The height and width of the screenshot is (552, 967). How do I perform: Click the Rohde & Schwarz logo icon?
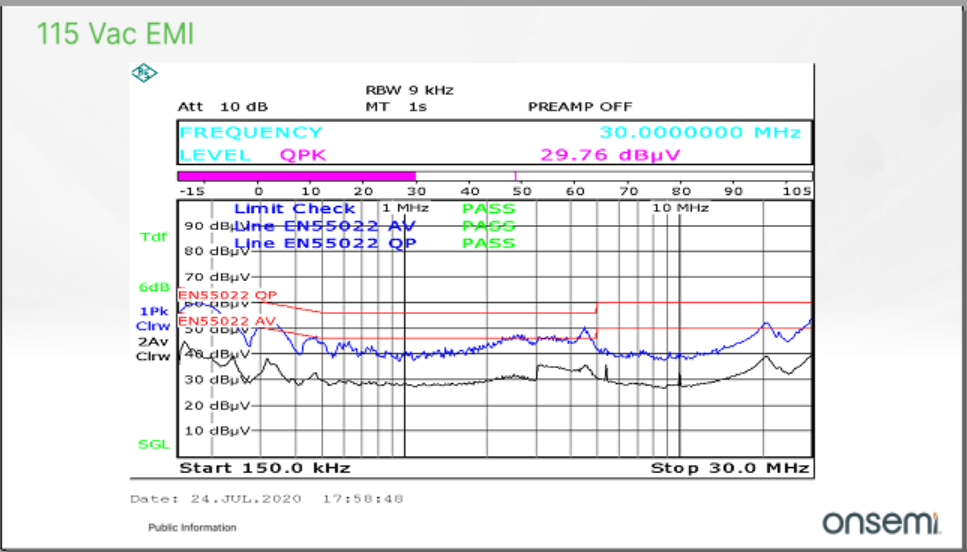click(144, 74)
